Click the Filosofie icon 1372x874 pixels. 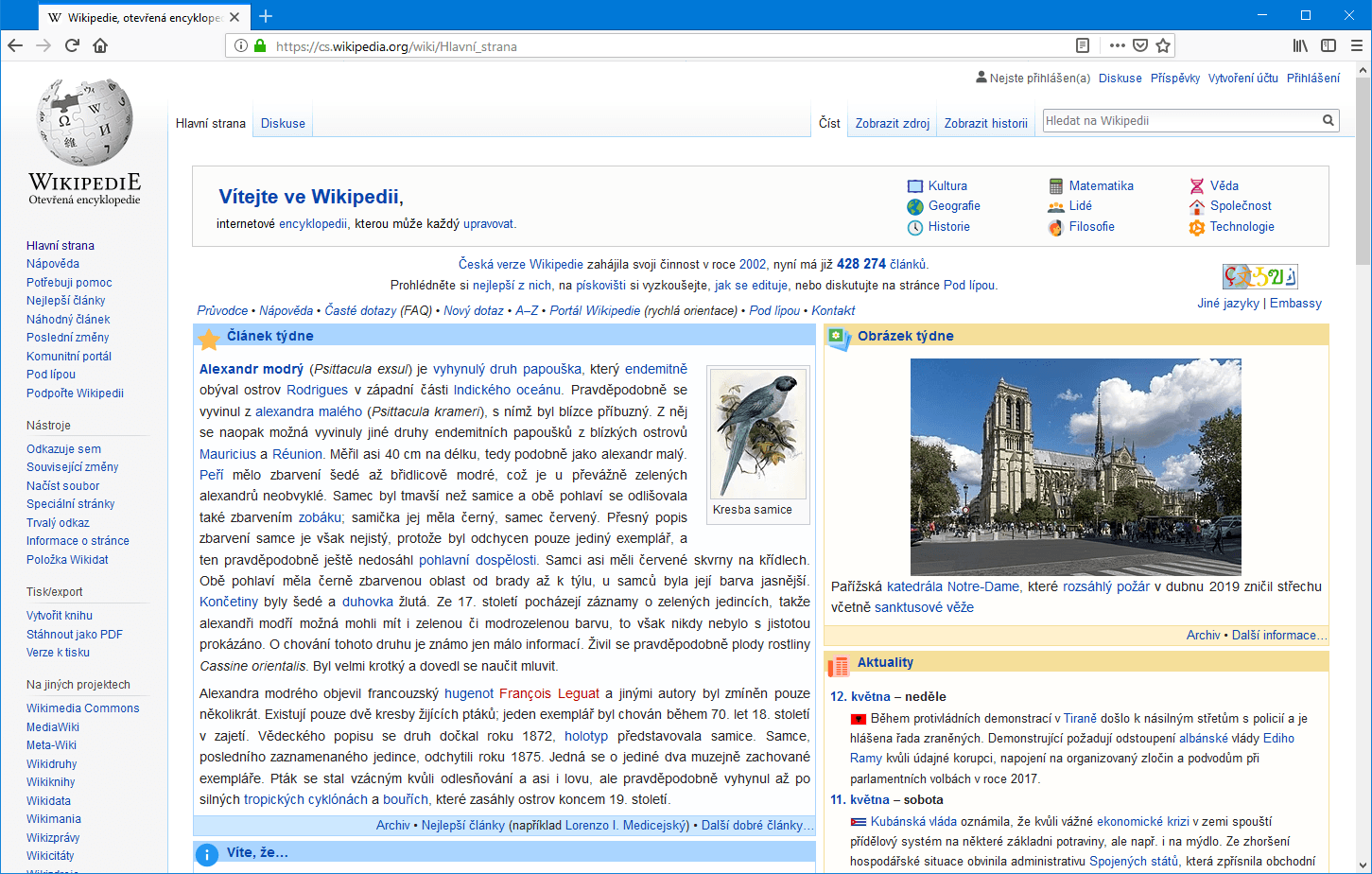(x=1055, y=227)
